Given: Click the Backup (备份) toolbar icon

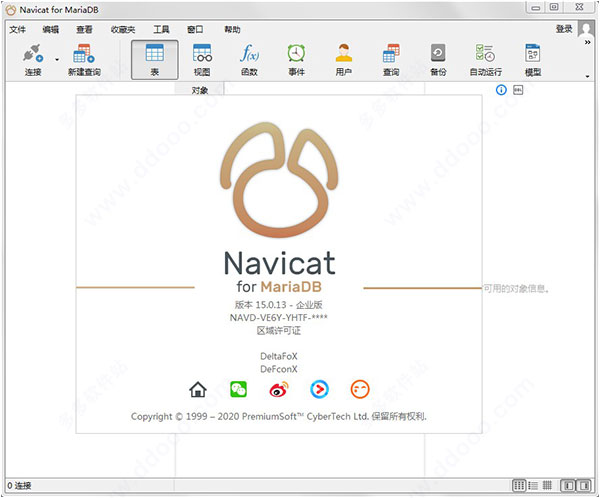Looking at the screenshot, I should 438,60.
